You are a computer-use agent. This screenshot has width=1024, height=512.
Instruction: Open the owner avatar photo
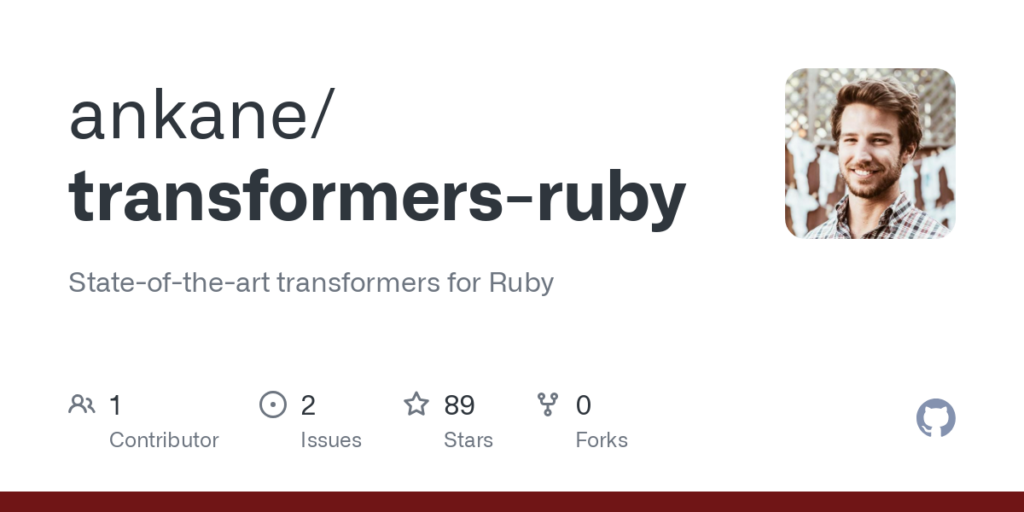click(870, 153)
